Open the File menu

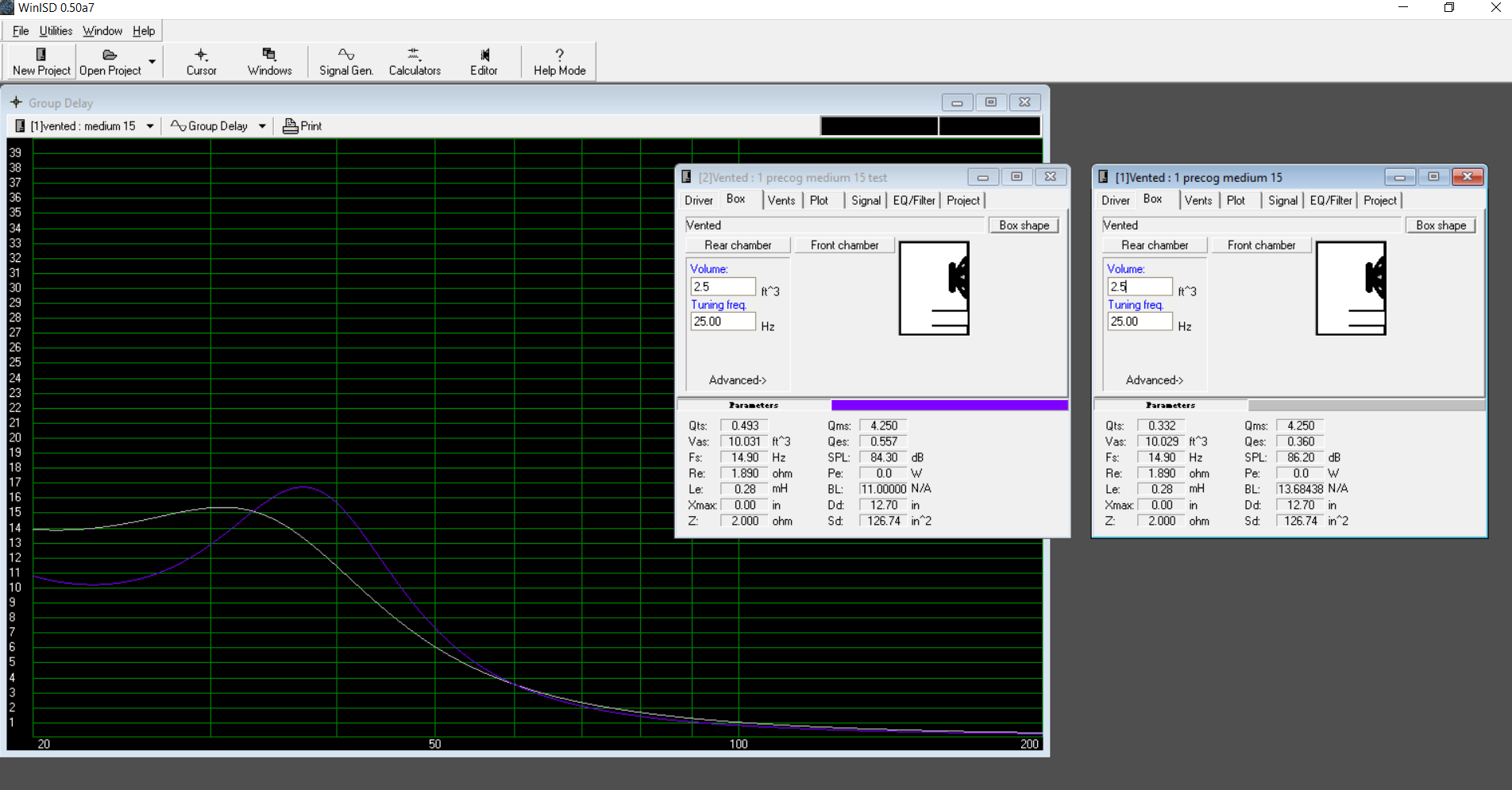point(21,31)
